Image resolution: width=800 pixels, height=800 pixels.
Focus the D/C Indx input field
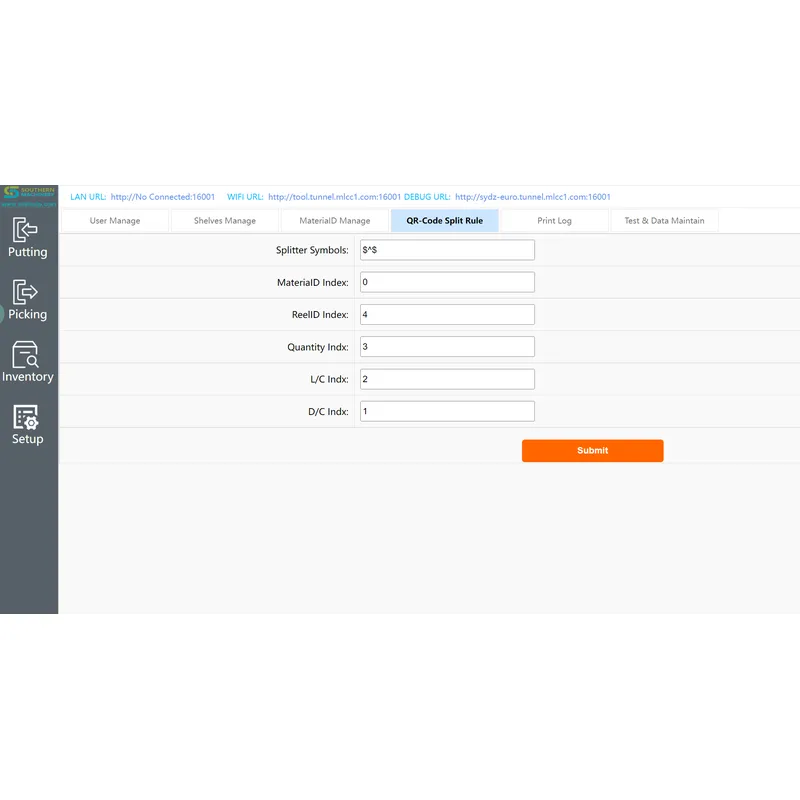447,410
